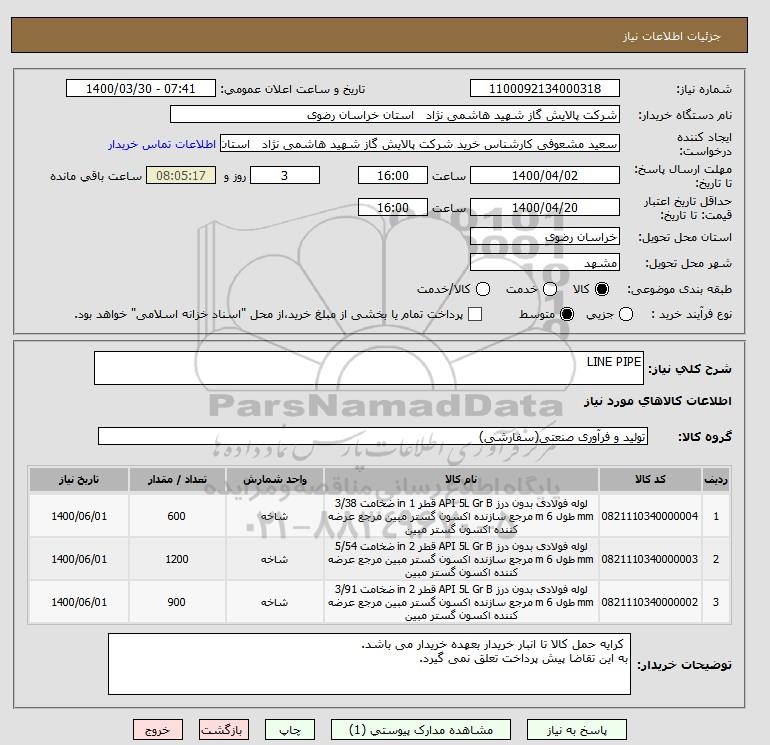Tick the اسناد خزانه اسلامی payment checkbox

(475, 314)
